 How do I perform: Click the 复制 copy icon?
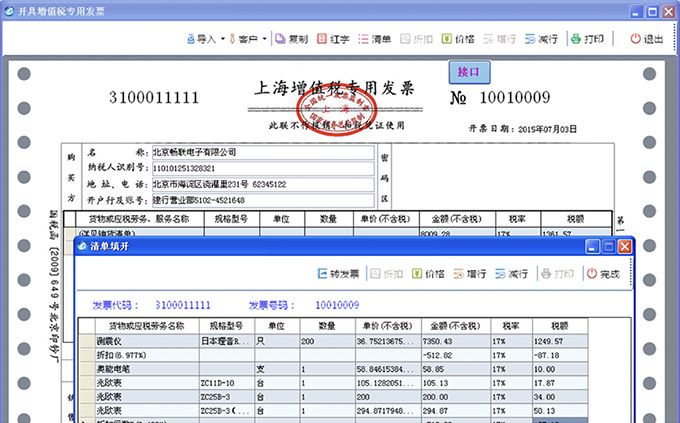[x=280, y=39]
